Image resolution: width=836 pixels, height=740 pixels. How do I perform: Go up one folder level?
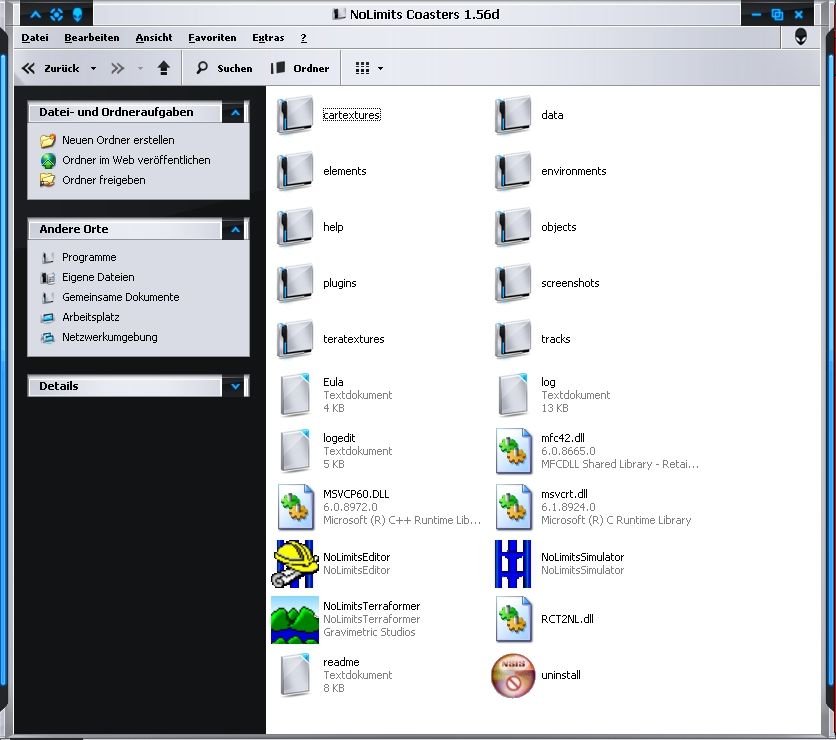(164, 68)
